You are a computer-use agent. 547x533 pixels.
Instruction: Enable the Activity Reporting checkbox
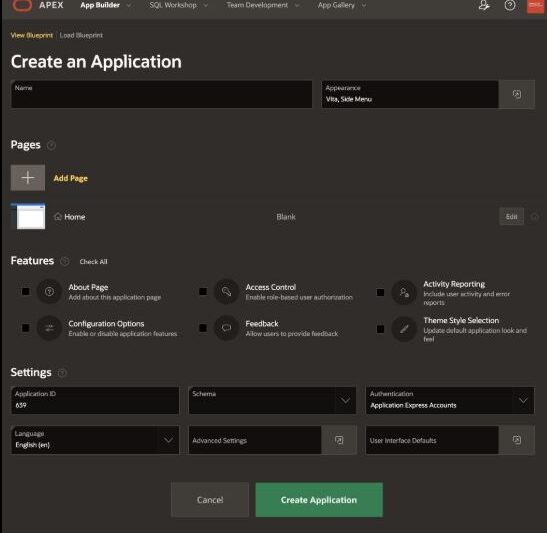[x=380, y=292]
